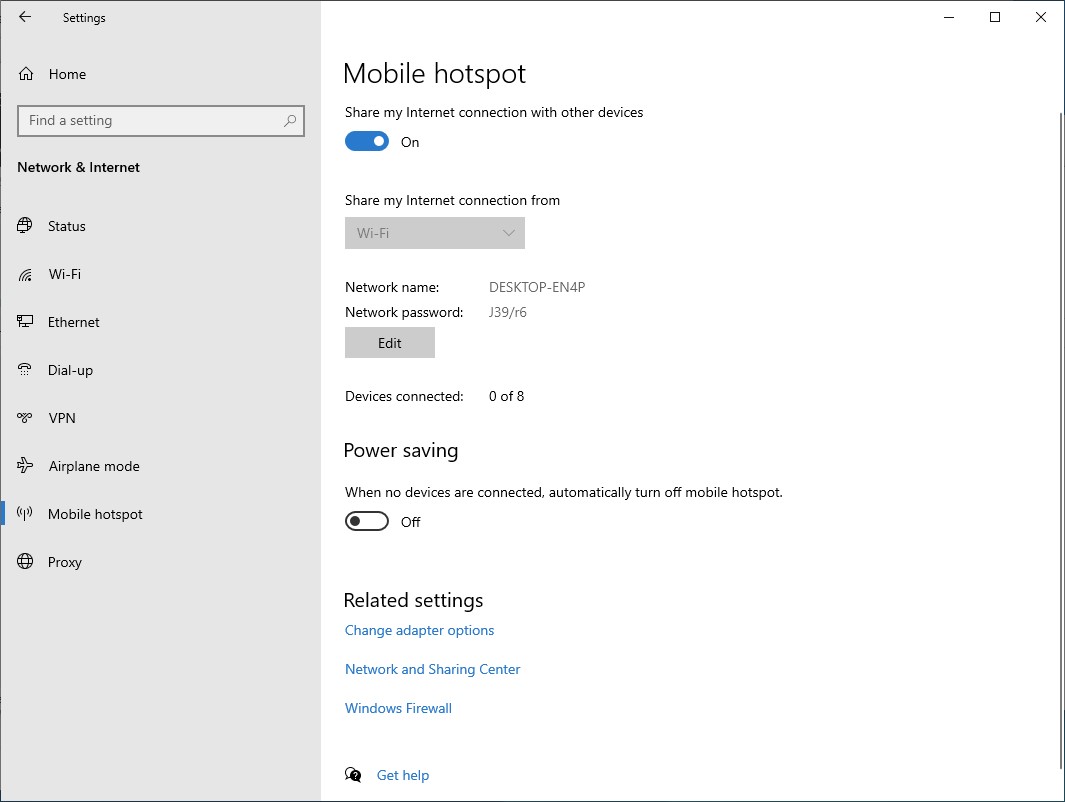Open the Ethernet settings page
Viewport: 1065px width, 802px height.
coord(74,322)
